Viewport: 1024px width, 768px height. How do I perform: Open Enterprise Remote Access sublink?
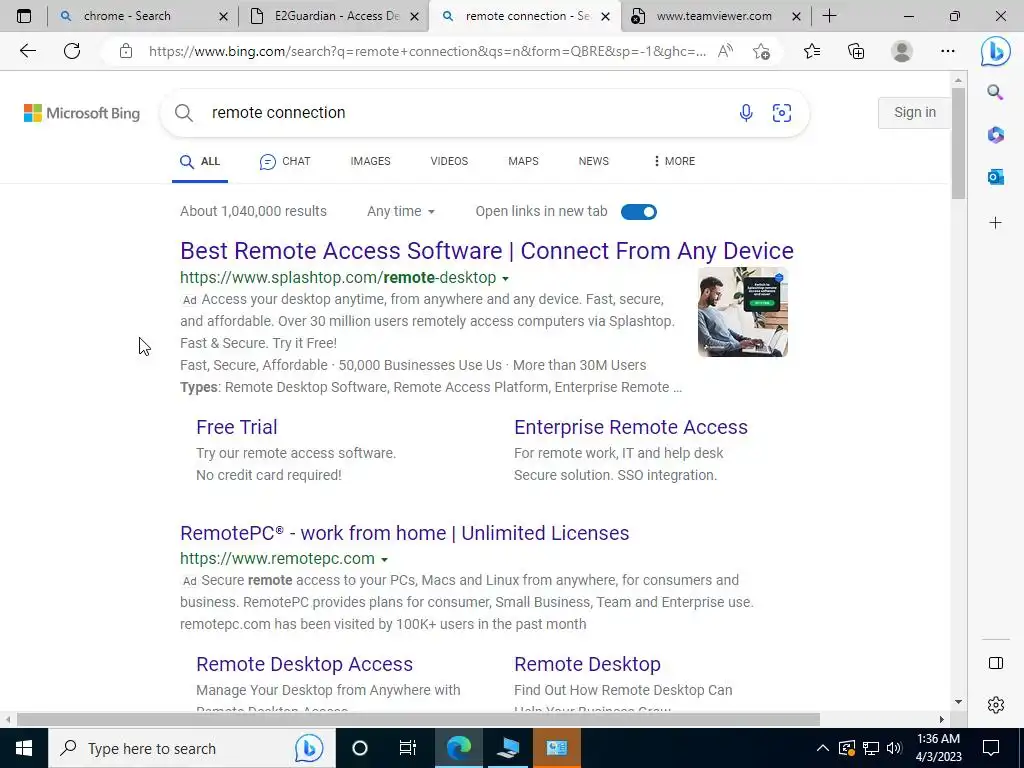click(x=631, y=427)
